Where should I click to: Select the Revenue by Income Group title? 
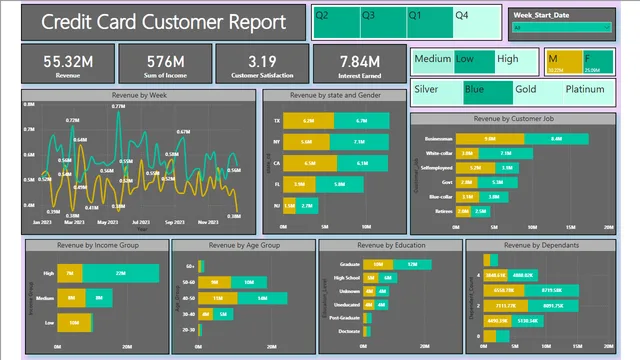[x=98, y=245]
